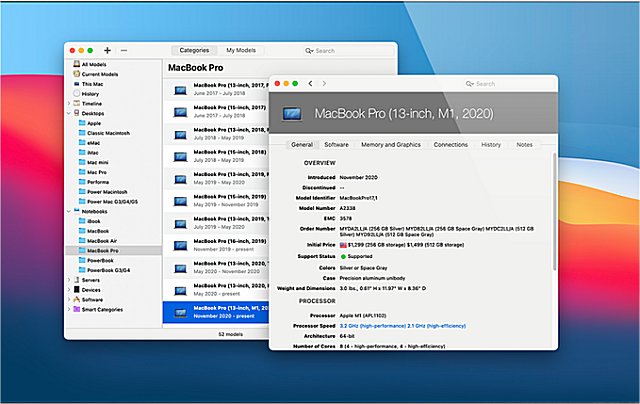Open search options dropdown in main window
This screenshot has height=404, width=640.
[x=309, y=51]
